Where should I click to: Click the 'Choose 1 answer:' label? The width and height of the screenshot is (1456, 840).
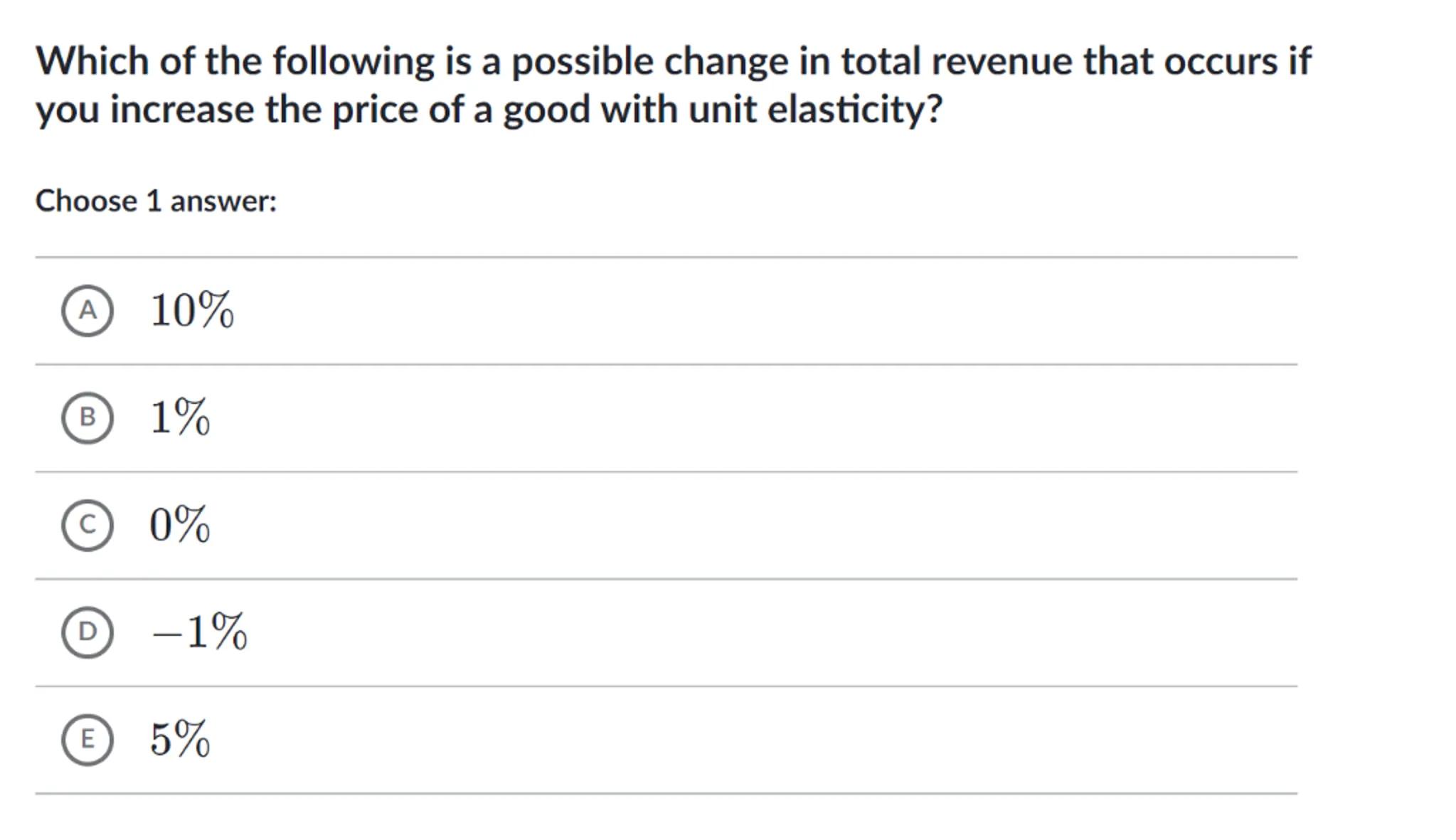pyautogui.click(x=156, y=201)
